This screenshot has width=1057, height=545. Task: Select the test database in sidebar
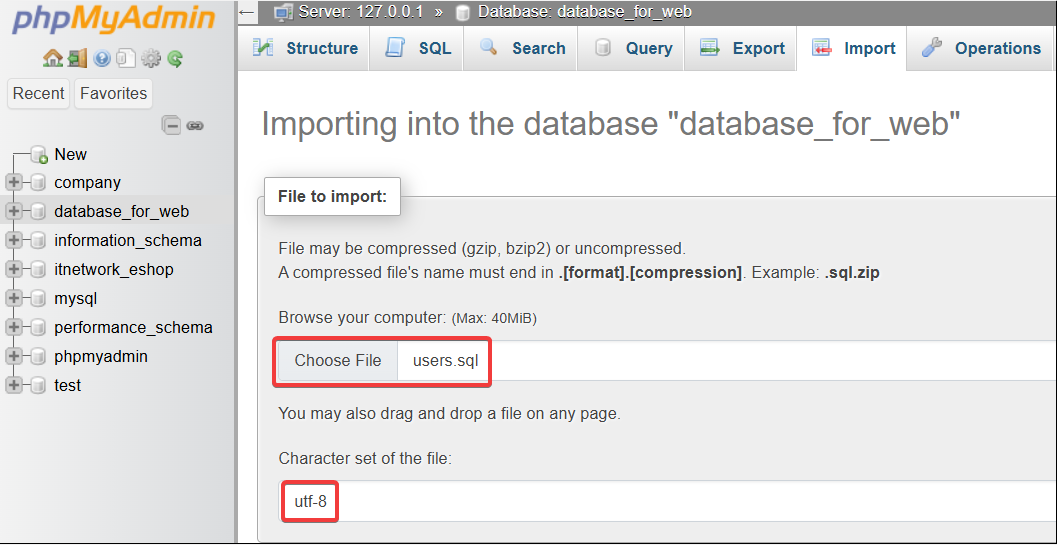[68, 385]
